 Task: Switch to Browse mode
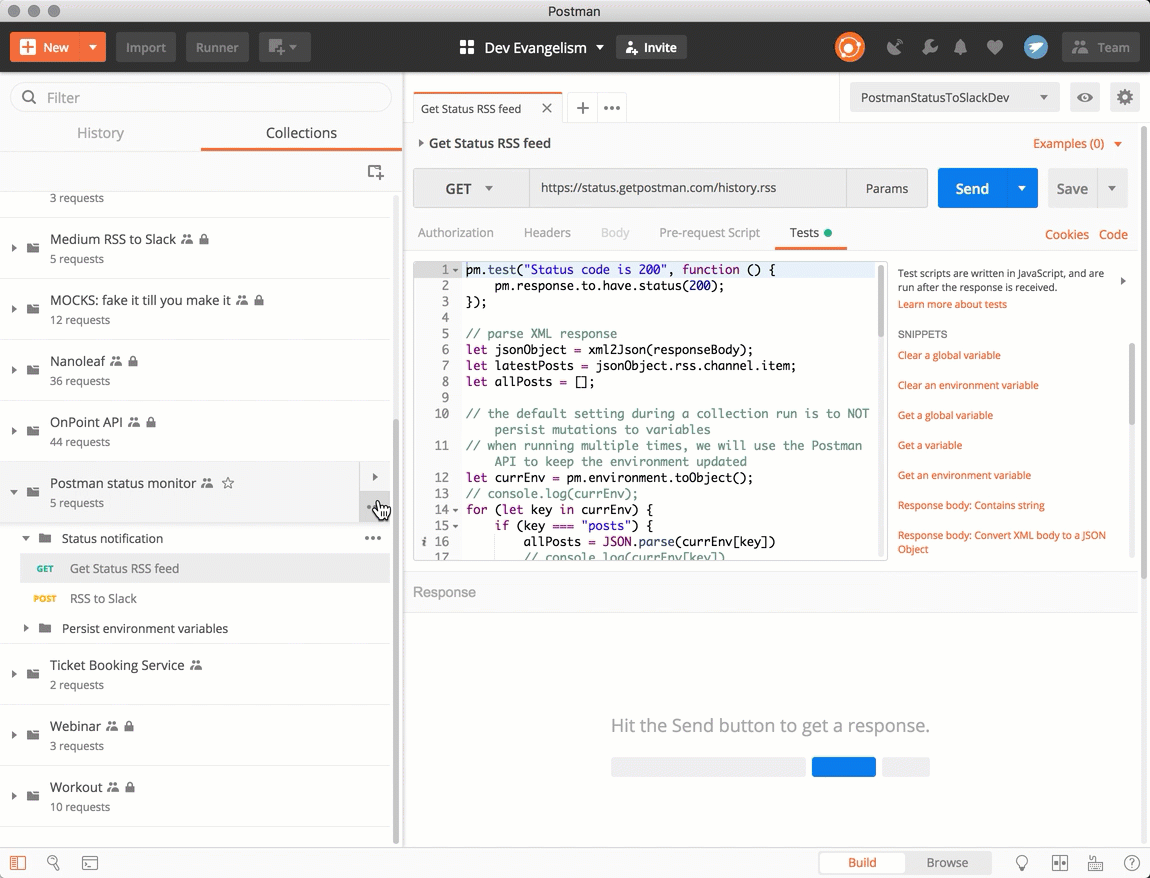coord(947,863)
